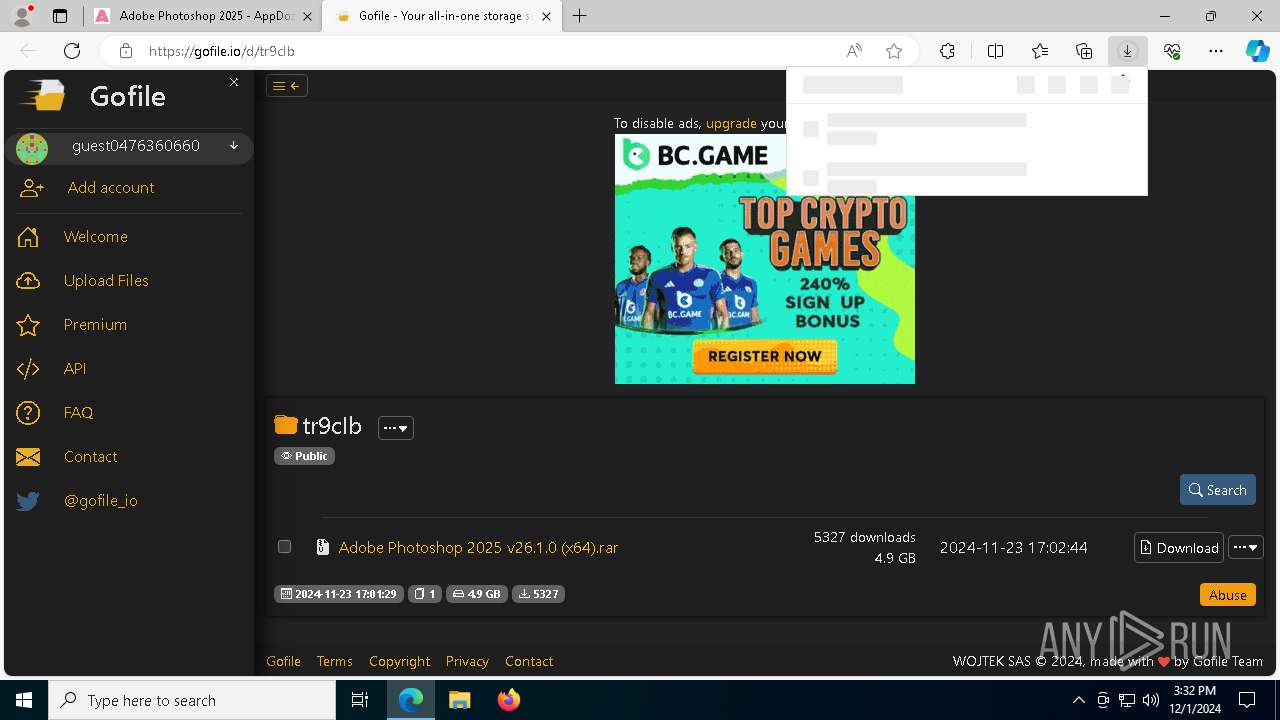
Task: Open the footer Gofile link
Action: click(x=284, y=661)
